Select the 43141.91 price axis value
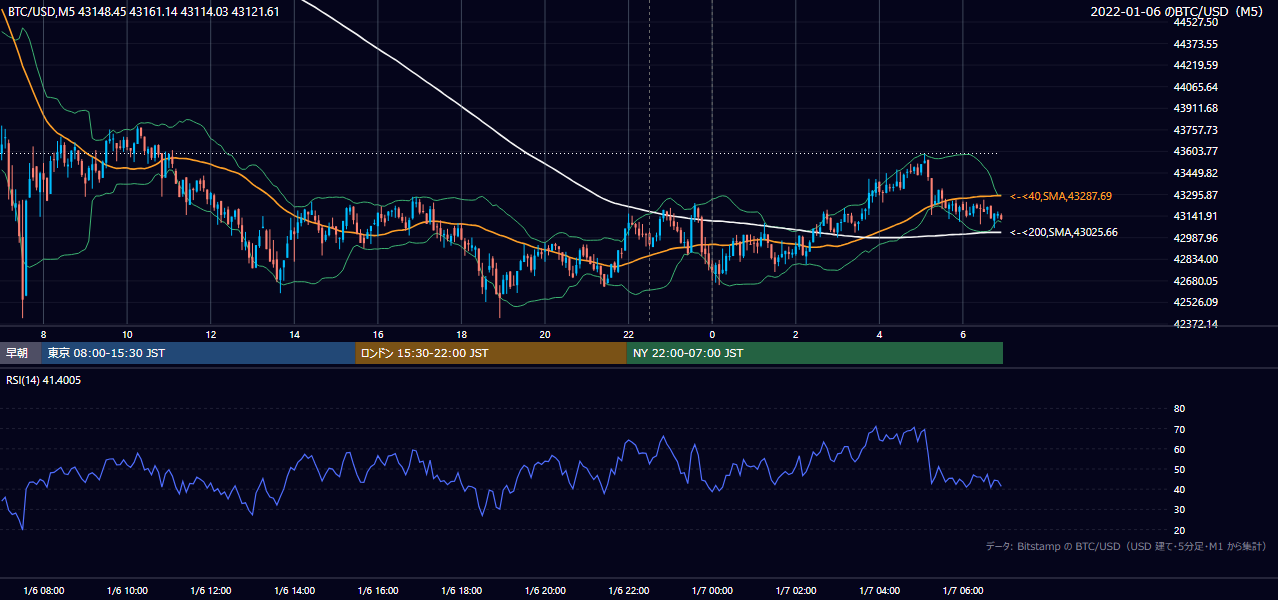This screenshot has width=1278, height=600. click(1196, 216)
